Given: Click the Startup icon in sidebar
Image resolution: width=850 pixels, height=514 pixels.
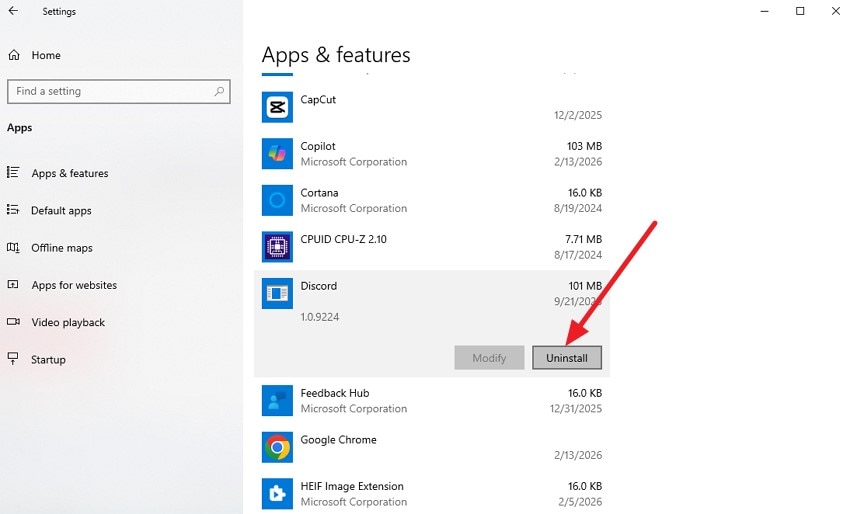Looking at the screenshot, I should click(x=13, y=358).
